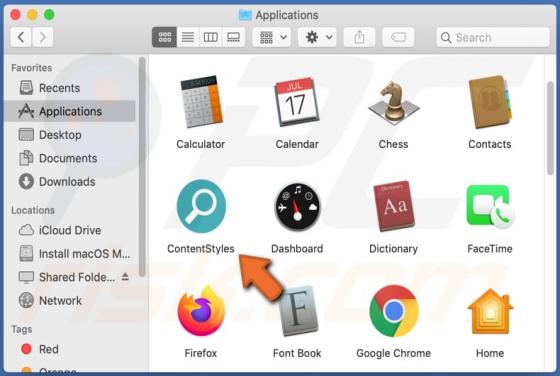Click the Edit Tags toolbar button
The height and width of the screenshot is (376, 560).
pyautogui.click(x=398, y=37)
